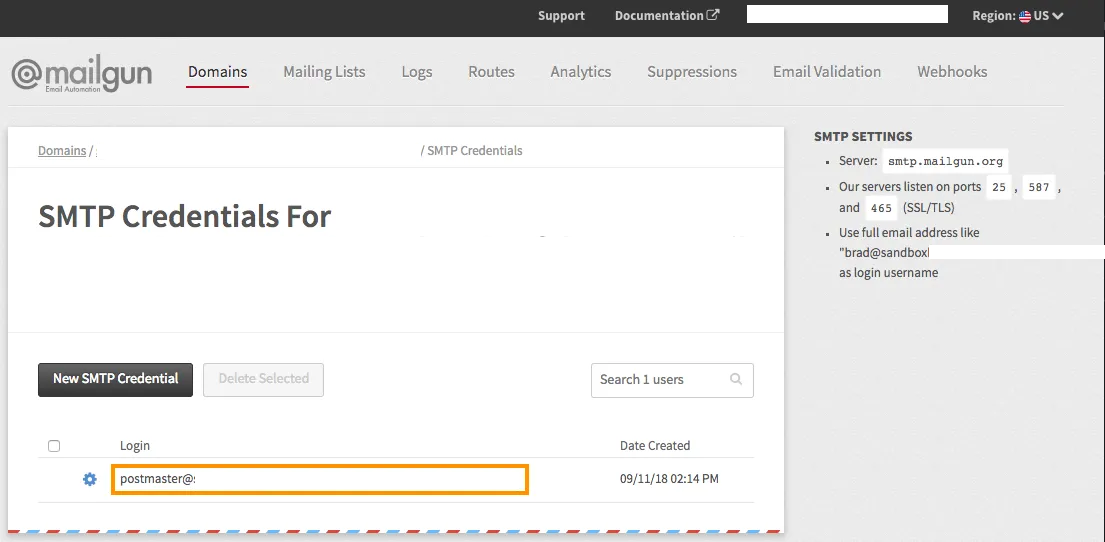Click the gear icon beside postmaster login
Image resolution: width=1105 pixels, height=542 pixels.
coord(90,479)
